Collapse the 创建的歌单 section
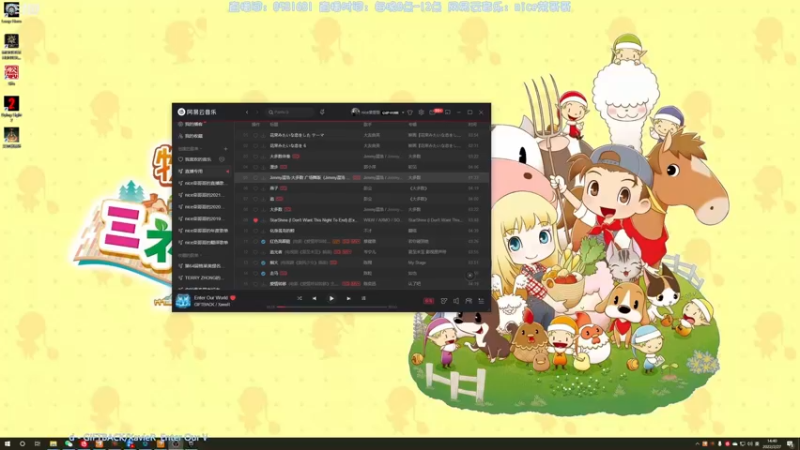This screenshot has height=450, width=800. pos(190,149)
